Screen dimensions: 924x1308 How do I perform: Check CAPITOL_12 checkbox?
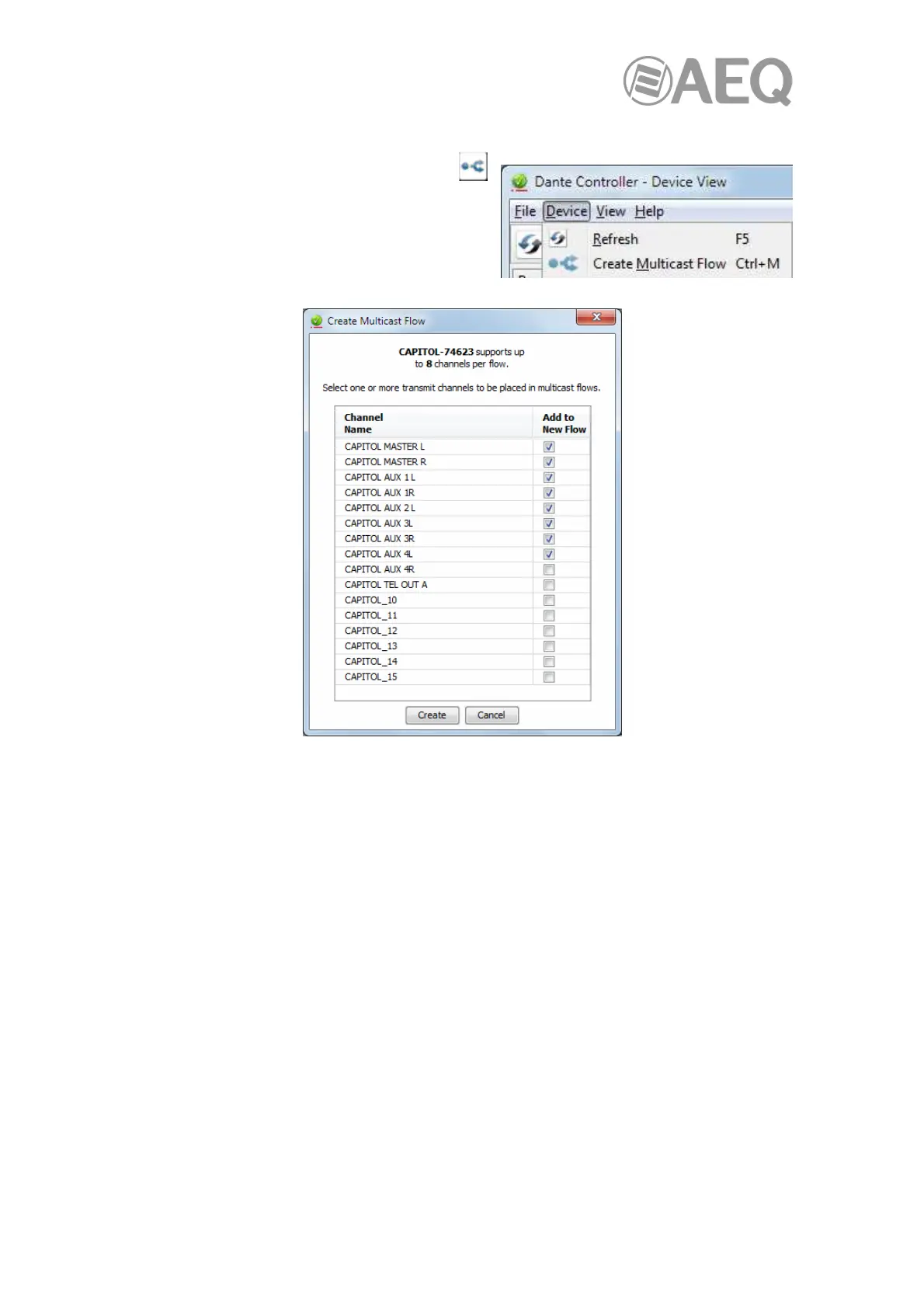(549, 631)
